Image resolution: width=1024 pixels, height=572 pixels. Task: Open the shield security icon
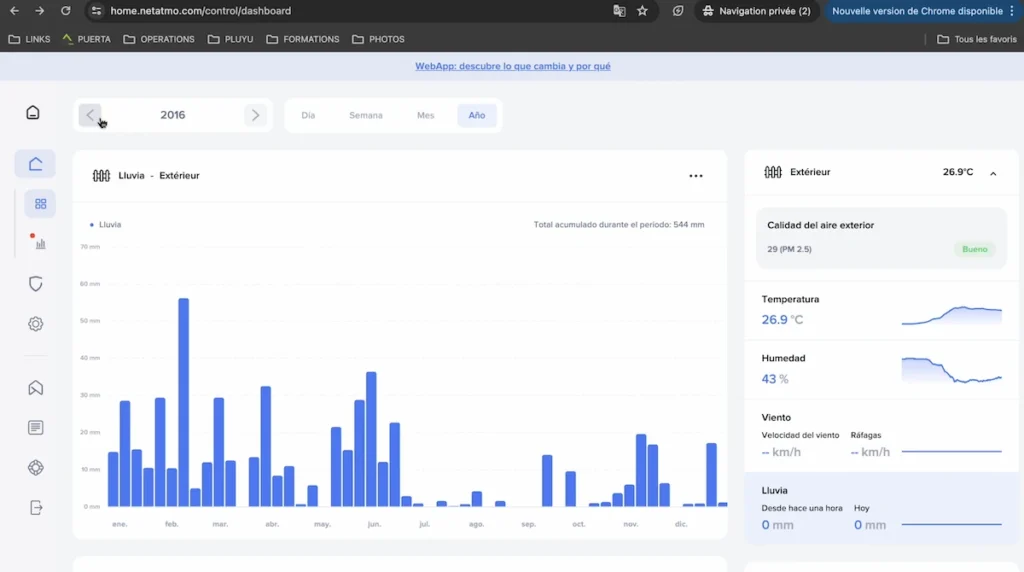pos(35,283)
